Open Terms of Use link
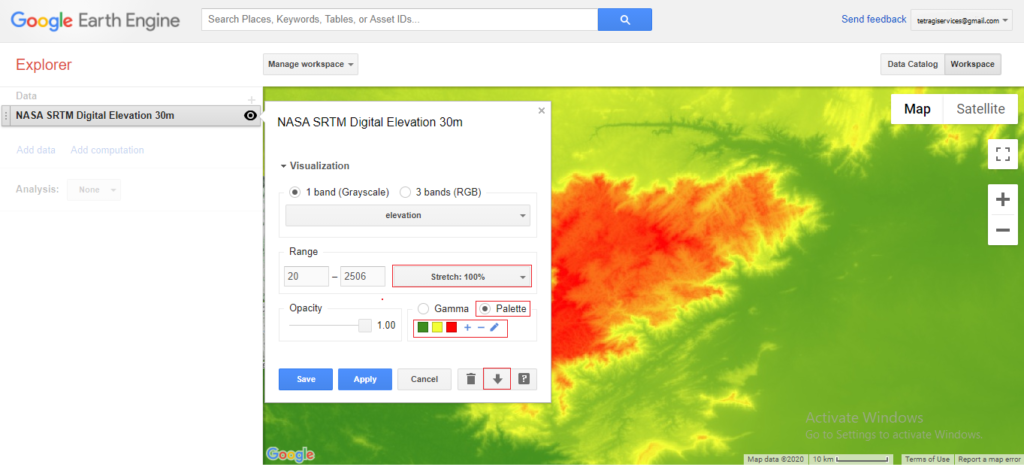Image resolution: width=1024 pixels, height=467 pixels. click(927, 459)
